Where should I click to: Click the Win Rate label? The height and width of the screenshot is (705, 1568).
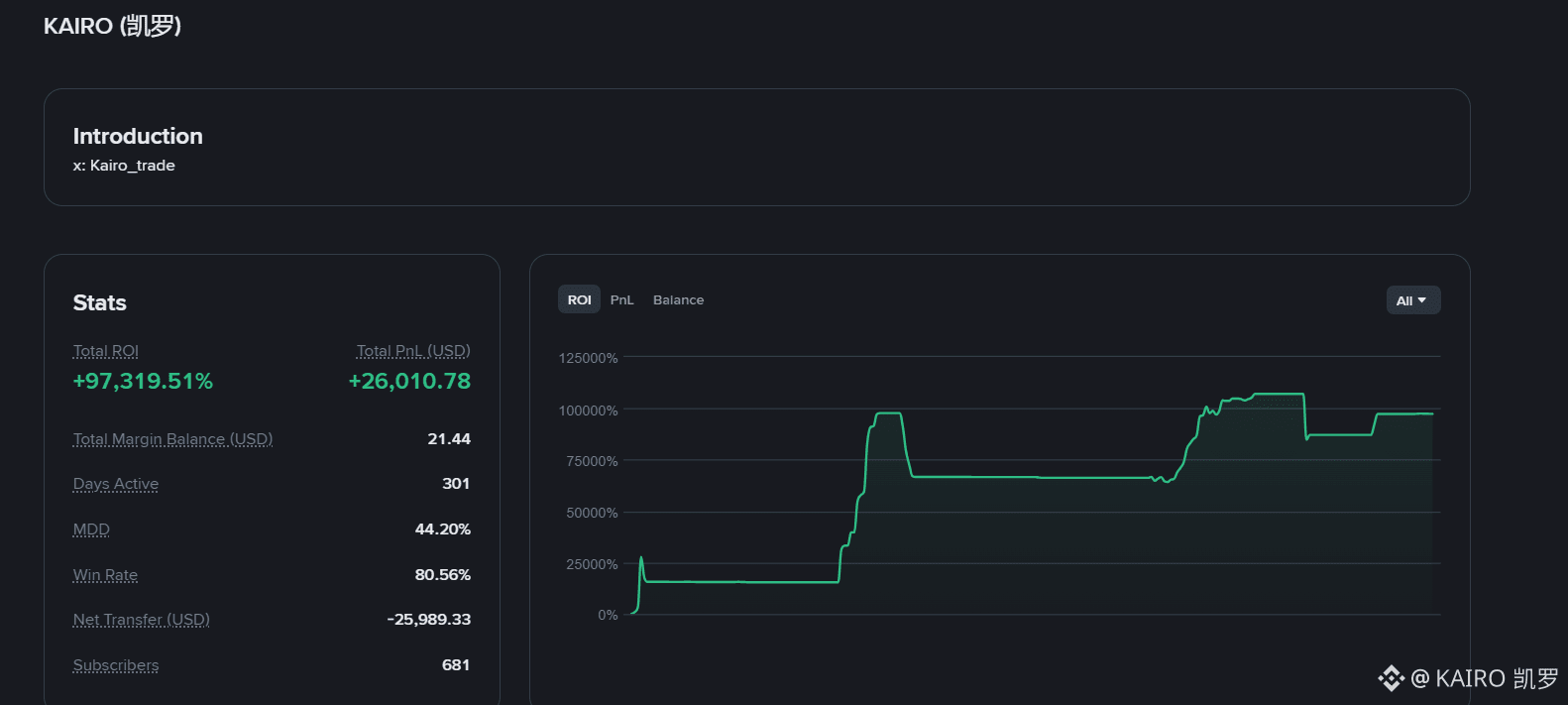pos(105,575)
